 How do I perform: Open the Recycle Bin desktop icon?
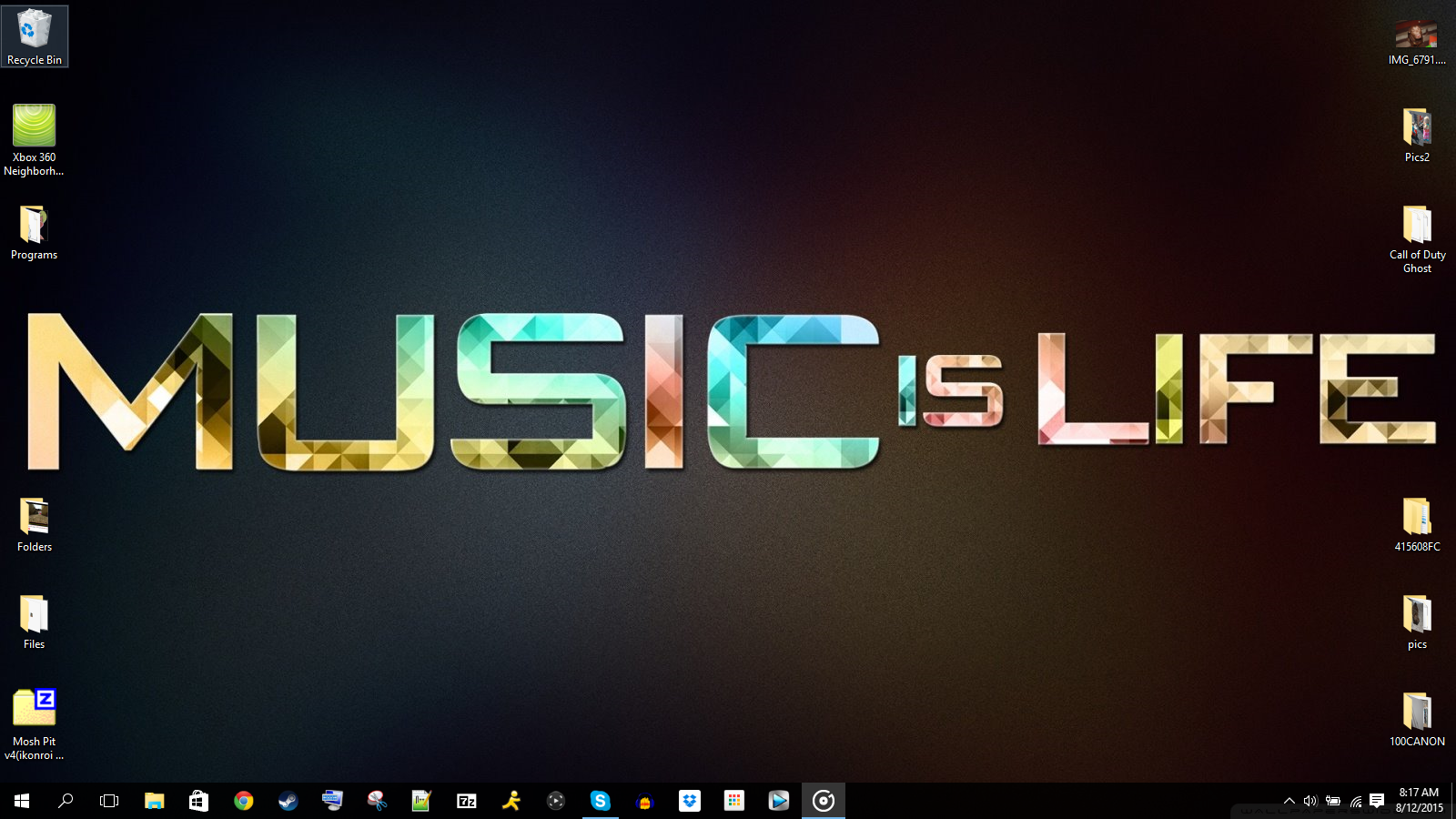[x=35, y=36]
